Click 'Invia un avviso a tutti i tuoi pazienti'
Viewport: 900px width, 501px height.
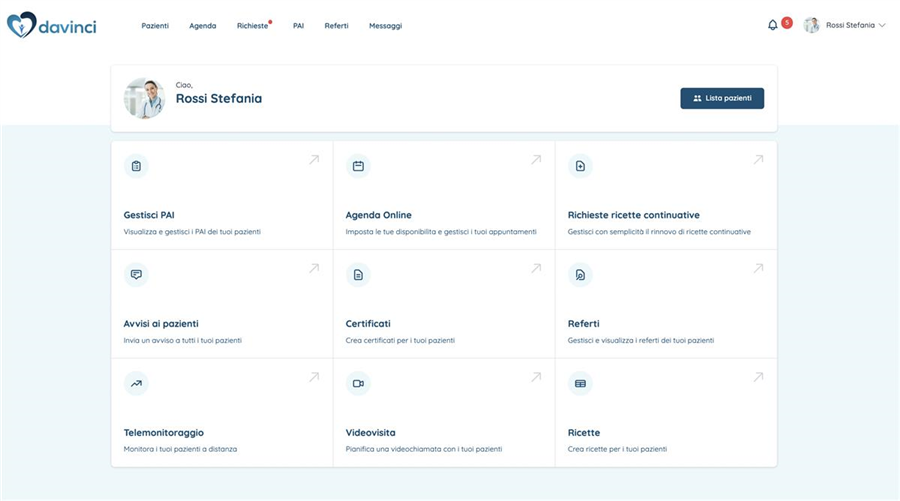(183, 340)
